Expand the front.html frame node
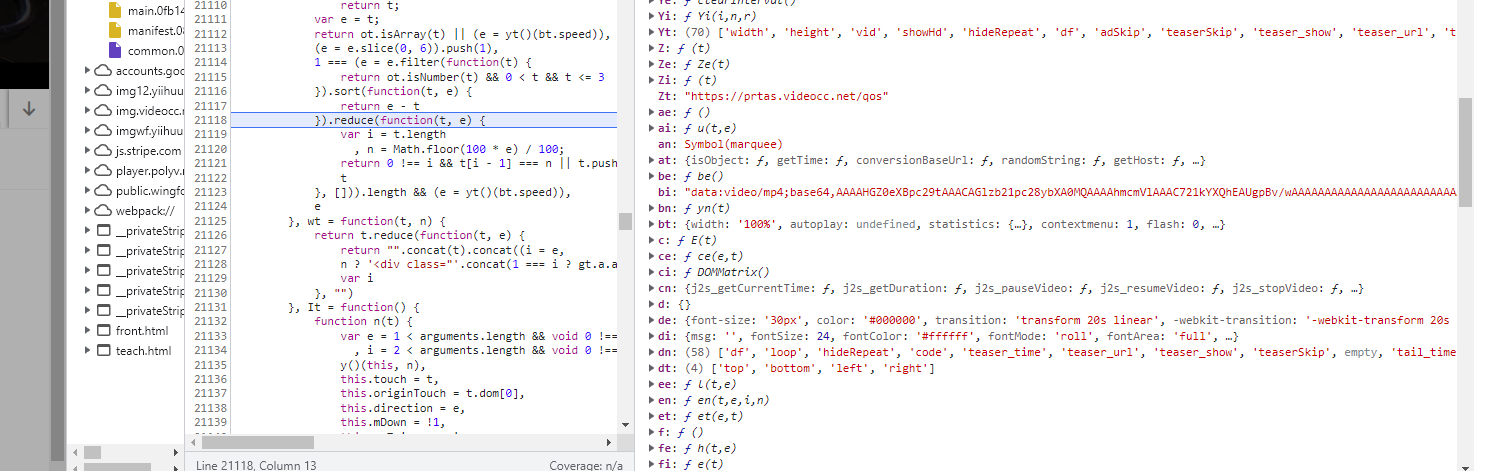Viewport: 1486px width, 471px height. [88, 331]
